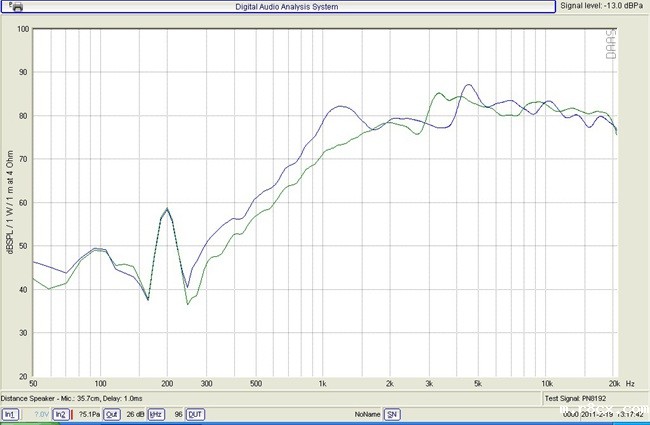
Task: Click the In1 input channel button
Action: click(x=9, y=414)
